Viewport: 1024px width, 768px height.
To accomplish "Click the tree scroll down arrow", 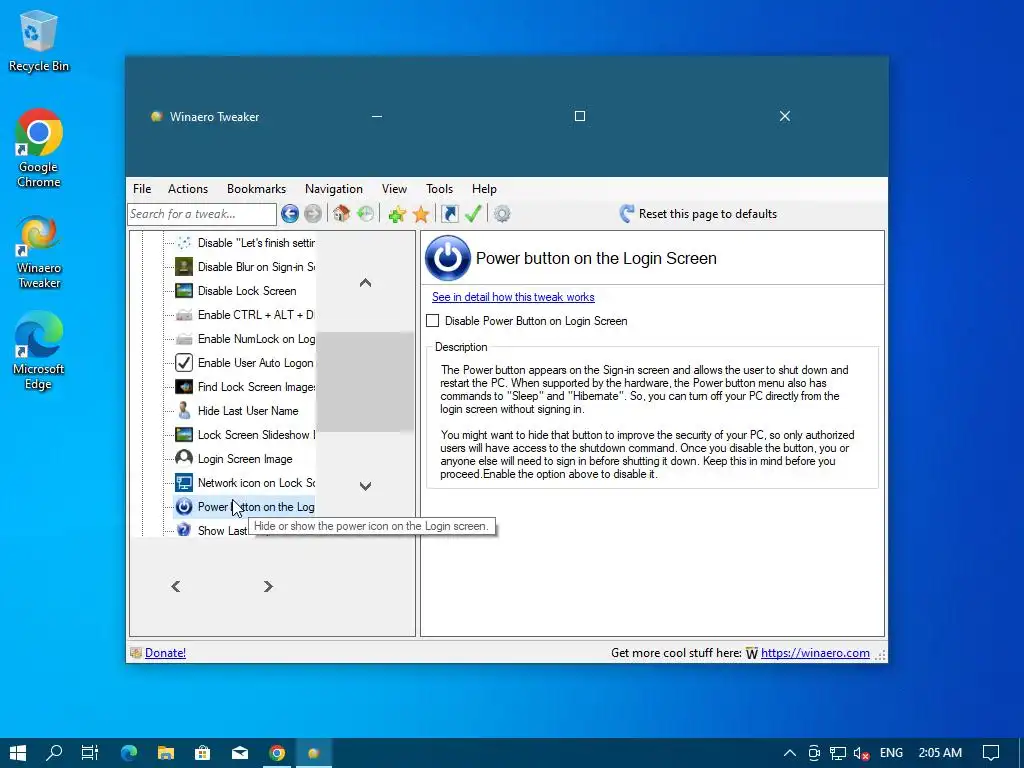I will pyautogui.click(x=366, y=486).
